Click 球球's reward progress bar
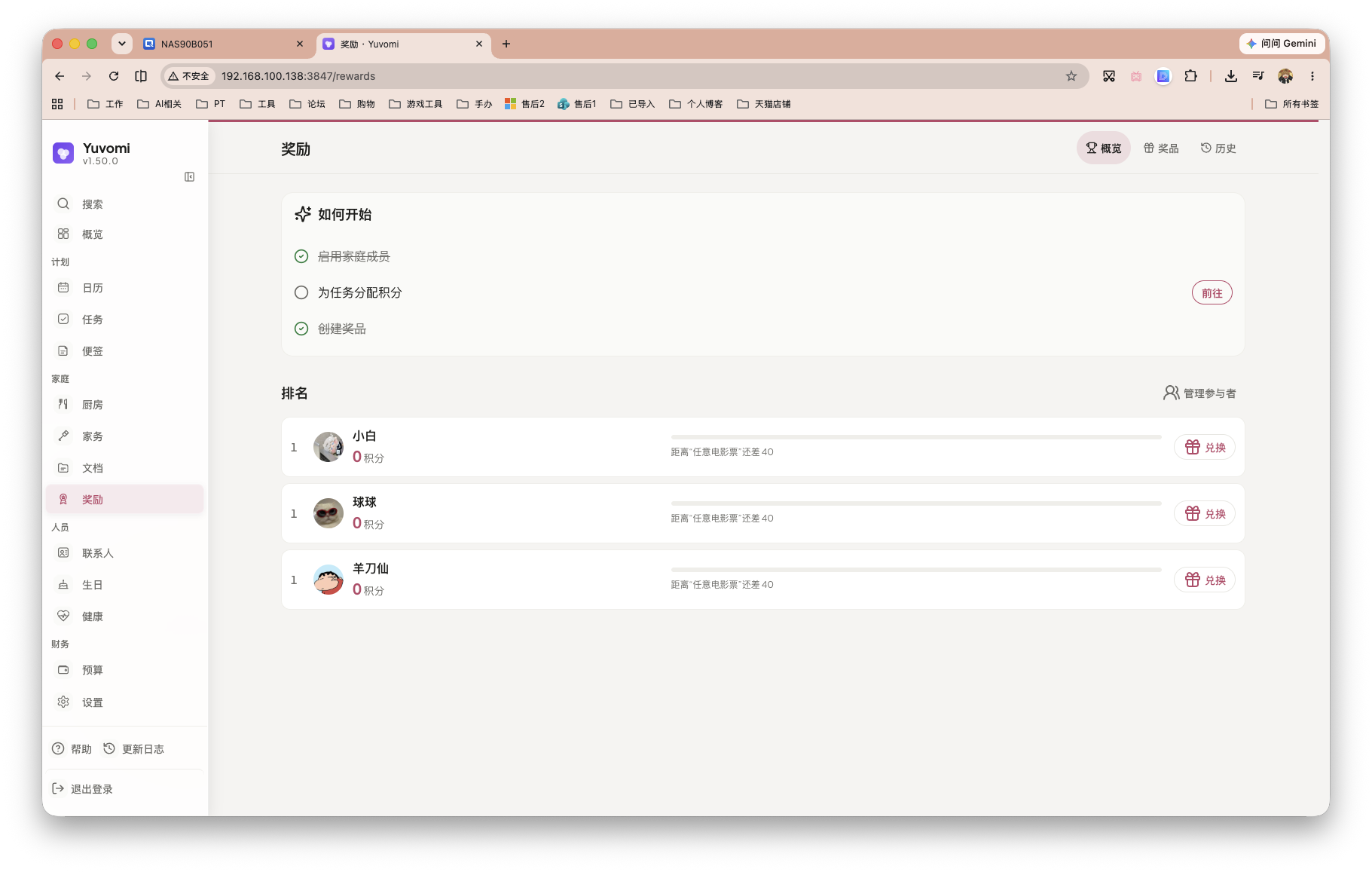Screen dimensions: 1372x872 [x=916, y=503]
